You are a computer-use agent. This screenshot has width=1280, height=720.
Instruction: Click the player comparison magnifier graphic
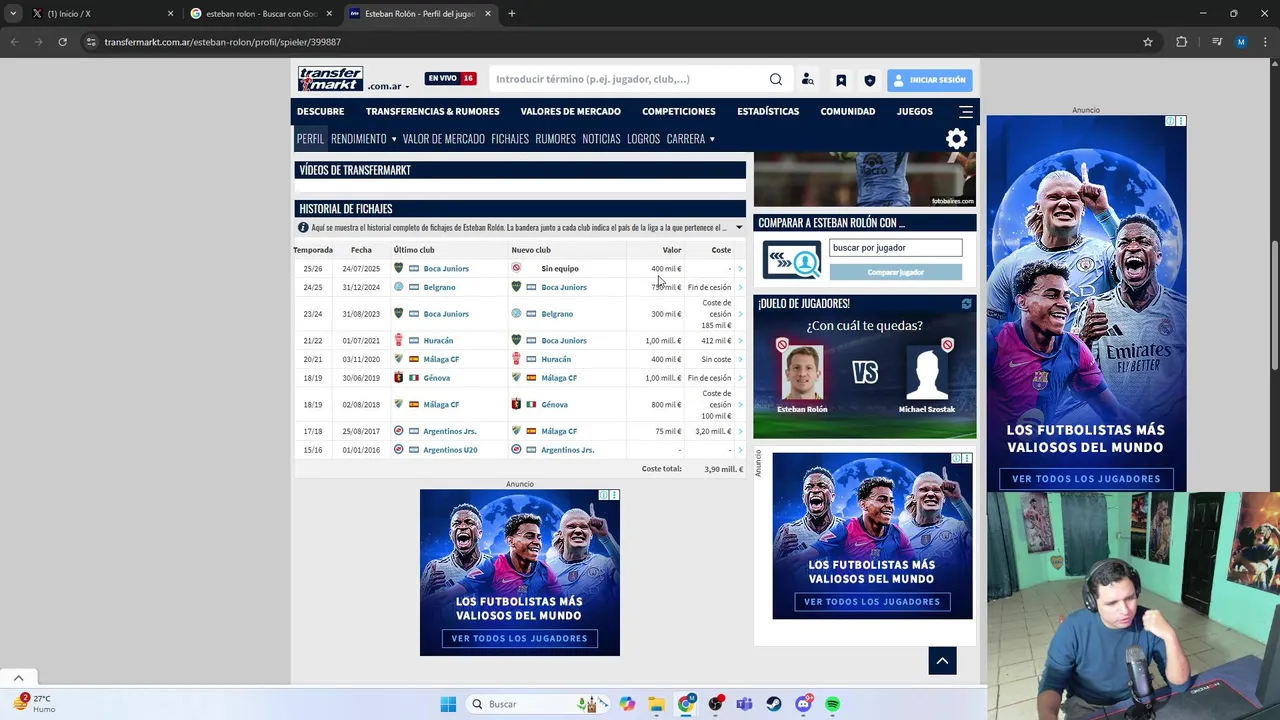792,260
